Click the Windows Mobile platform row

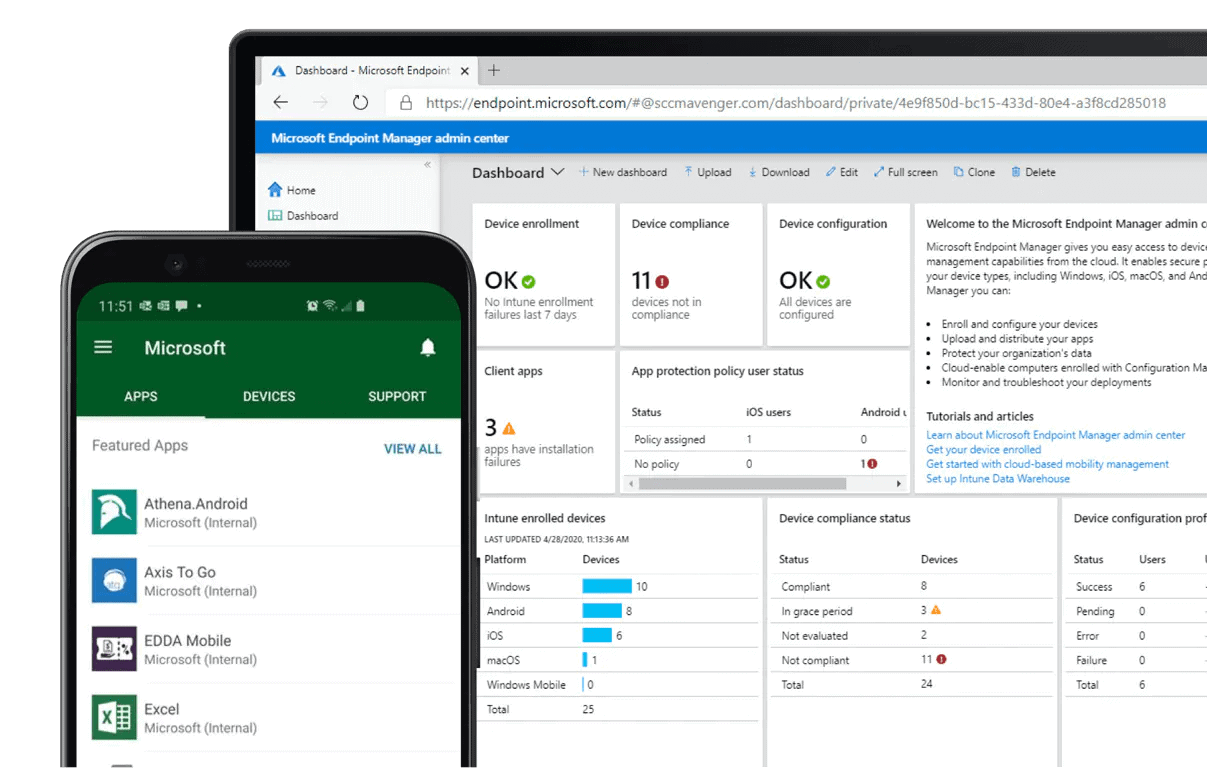pos(618,684)
